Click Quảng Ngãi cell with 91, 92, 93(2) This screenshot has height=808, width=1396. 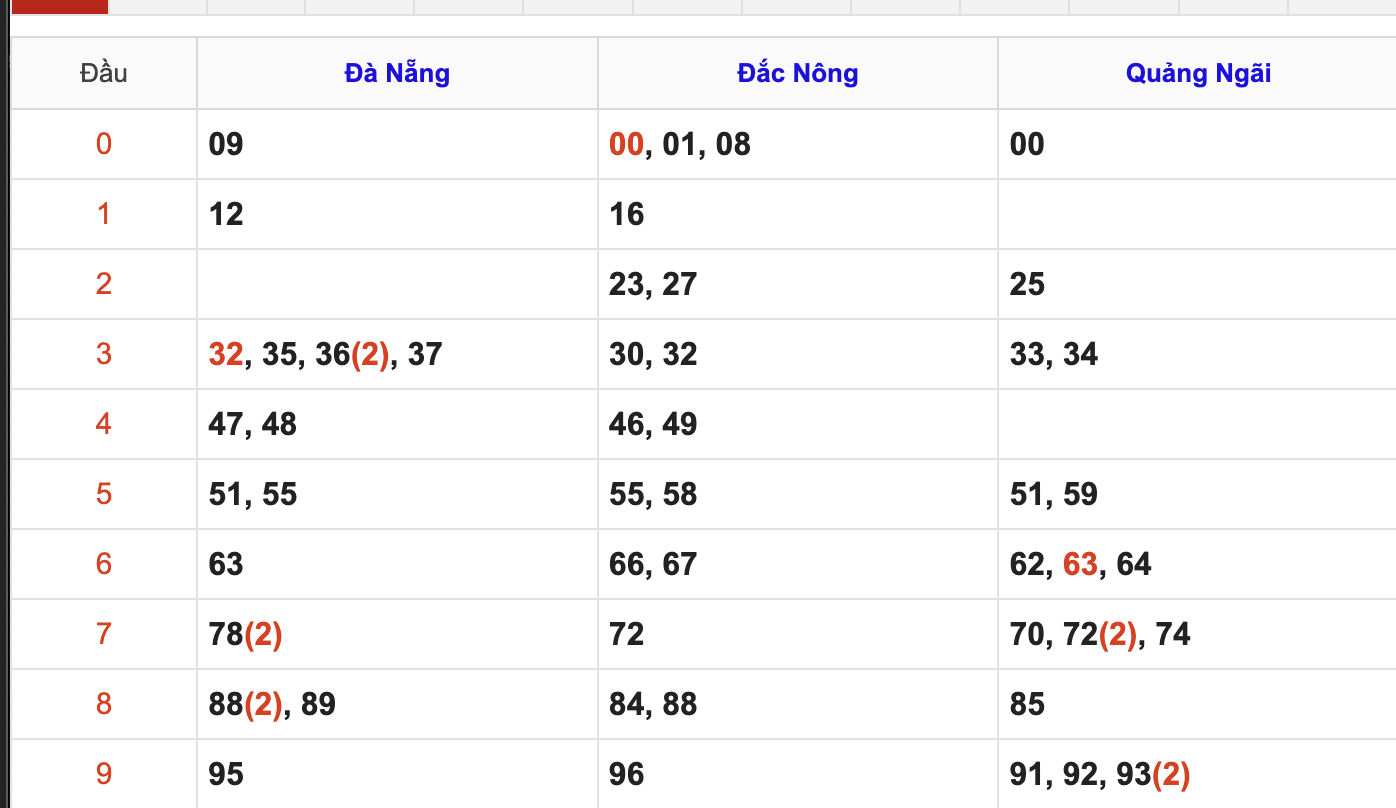click(x=1100, y=774)
